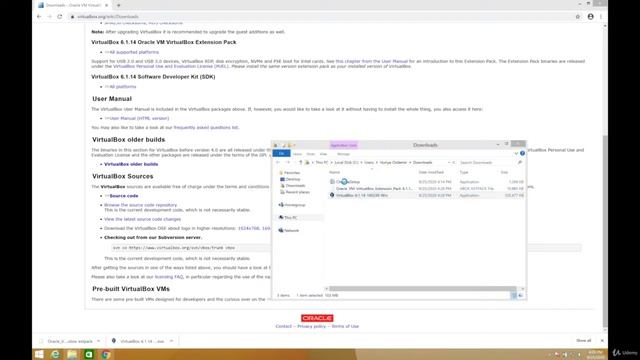Open the File tab in the Downloads Explorer window
Viewport: 640px width, 360px height.
point(281,153)
